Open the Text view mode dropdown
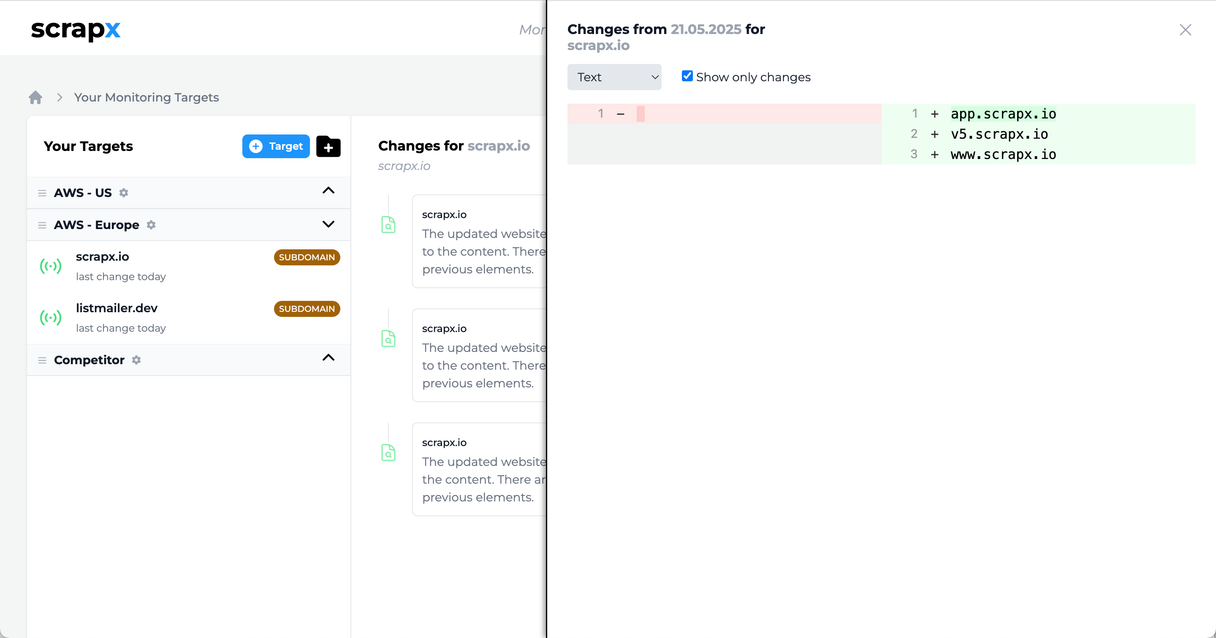 614,77
